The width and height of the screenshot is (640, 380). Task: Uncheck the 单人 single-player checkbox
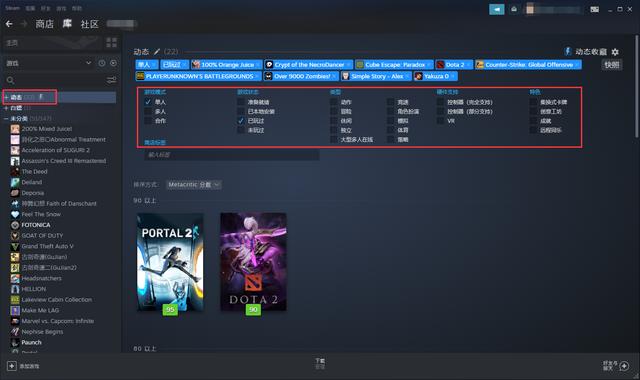[148, 102]
